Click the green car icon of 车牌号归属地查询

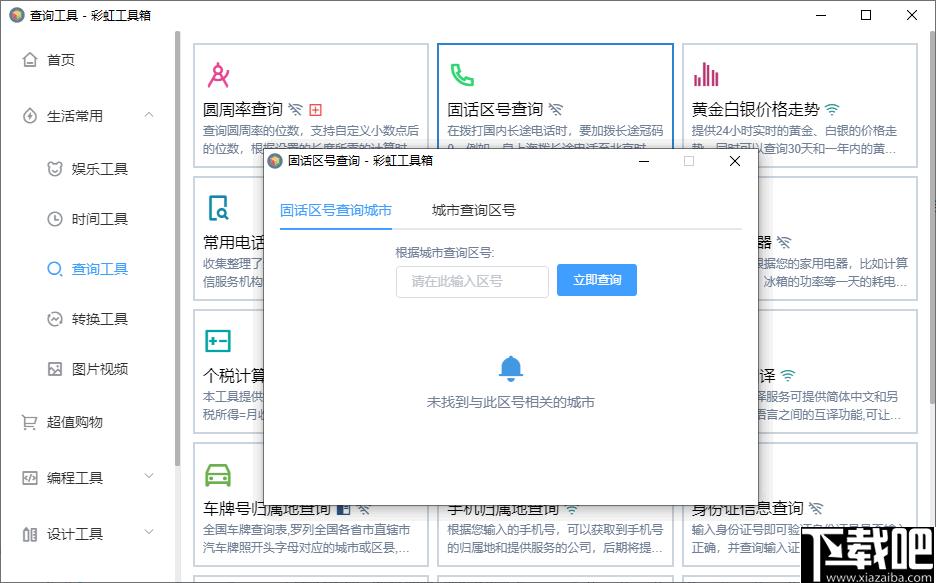click(x=218, y=474)
